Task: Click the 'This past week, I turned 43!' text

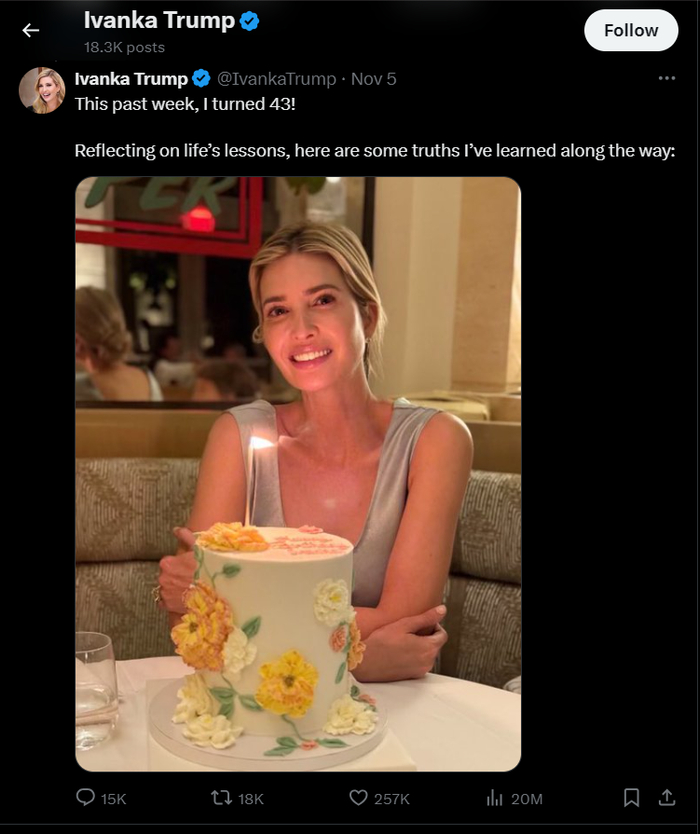Action: 185,102
